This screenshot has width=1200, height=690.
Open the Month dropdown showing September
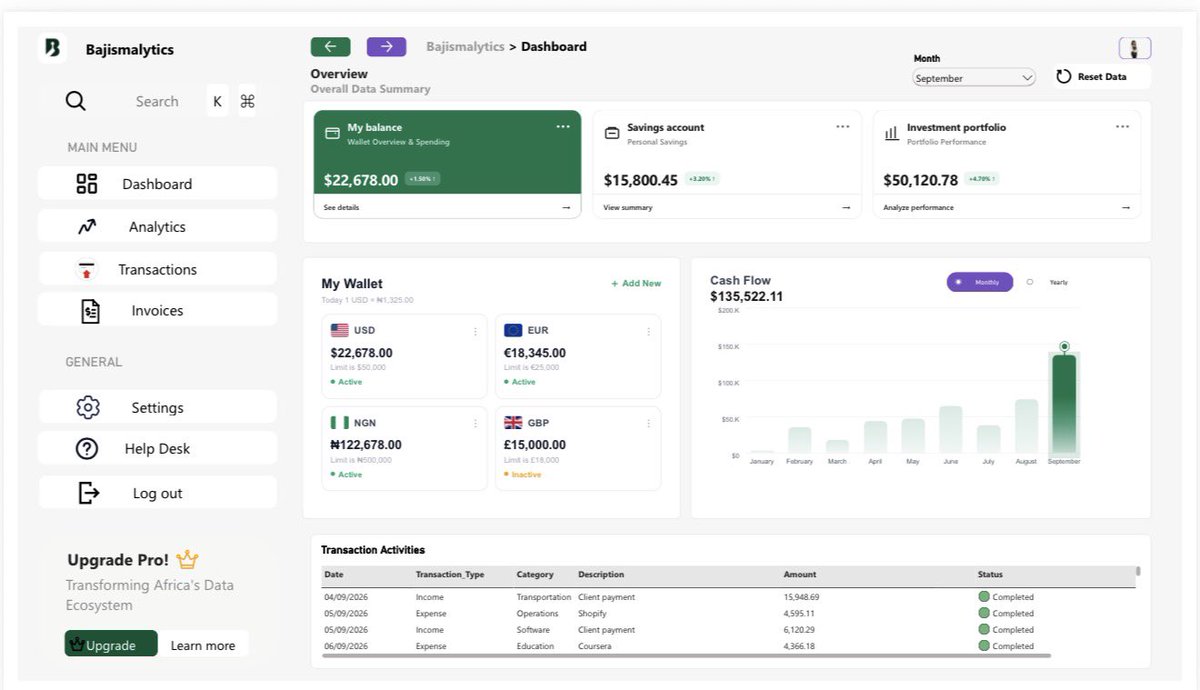pyautogui.click(x=975, y=78)
